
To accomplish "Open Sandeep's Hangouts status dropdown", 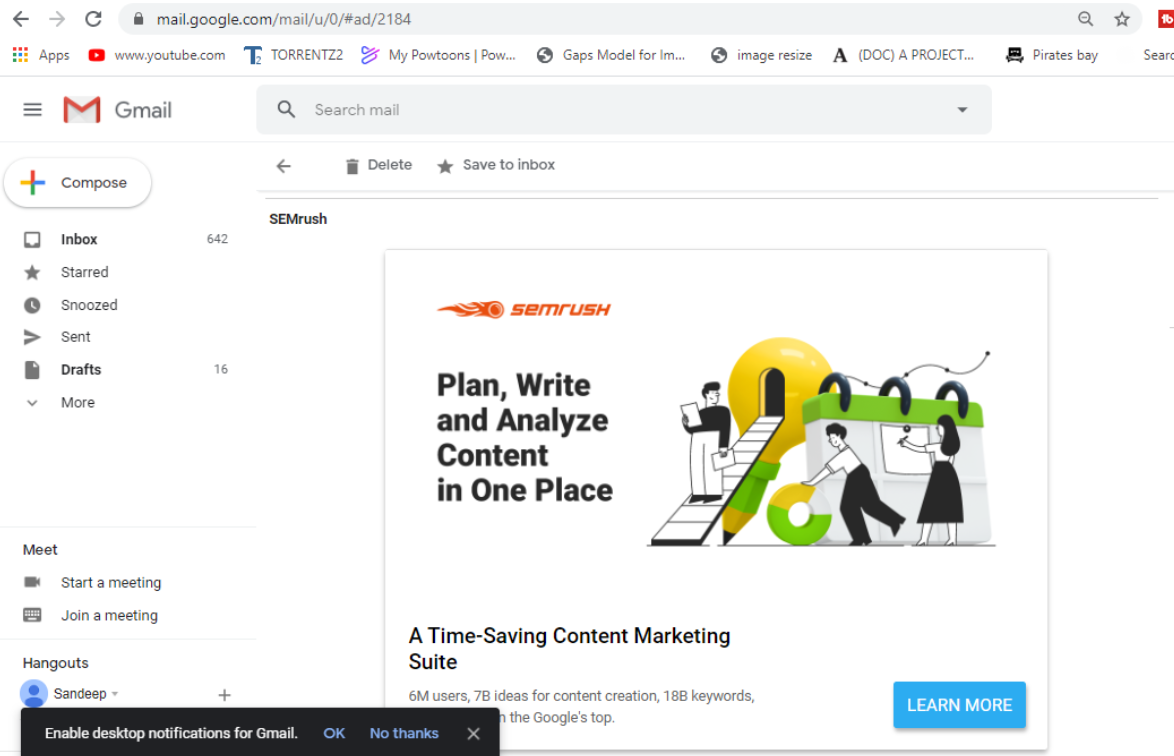I will point(115,694).
